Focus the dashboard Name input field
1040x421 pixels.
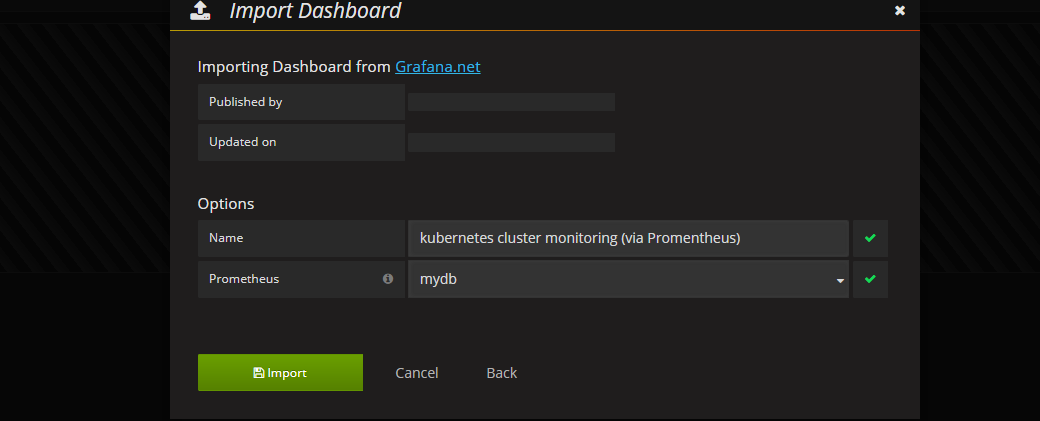pos(628,238)
